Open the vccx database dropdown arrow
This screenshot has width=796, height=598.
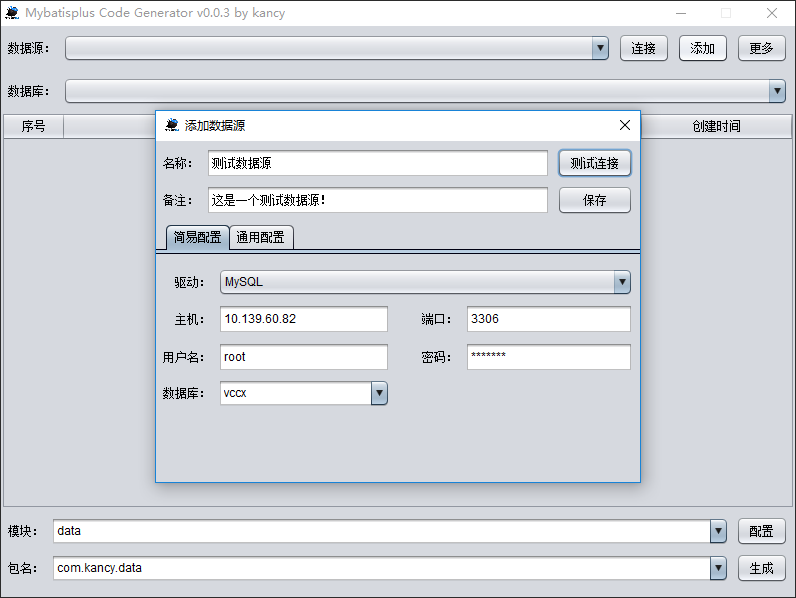point(379,393)
